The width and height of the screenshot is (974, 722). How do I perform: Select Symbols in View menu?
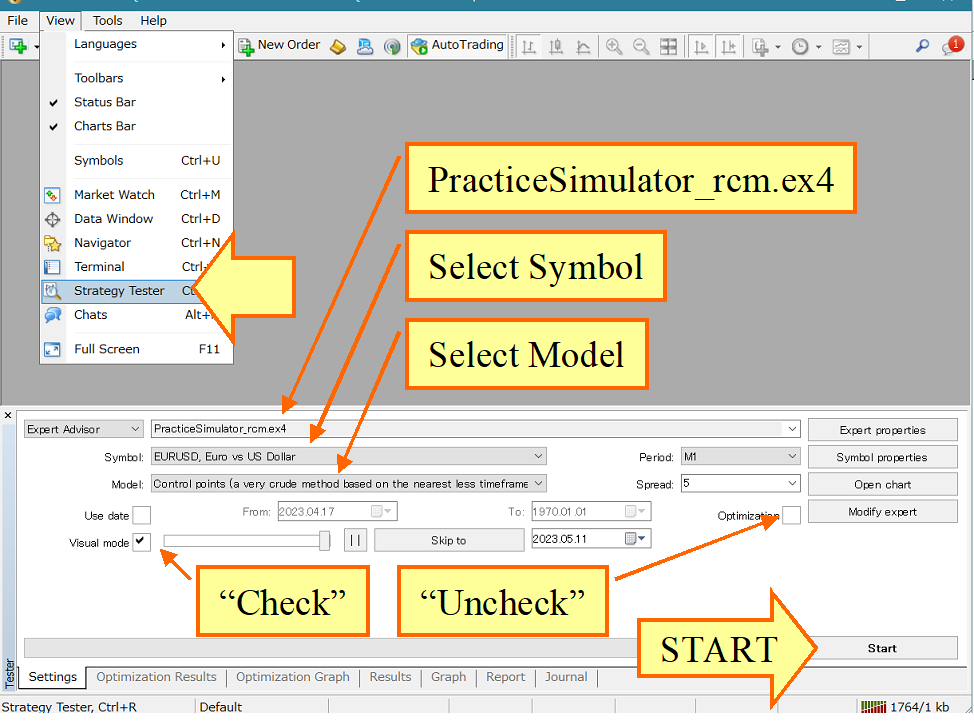137,160
